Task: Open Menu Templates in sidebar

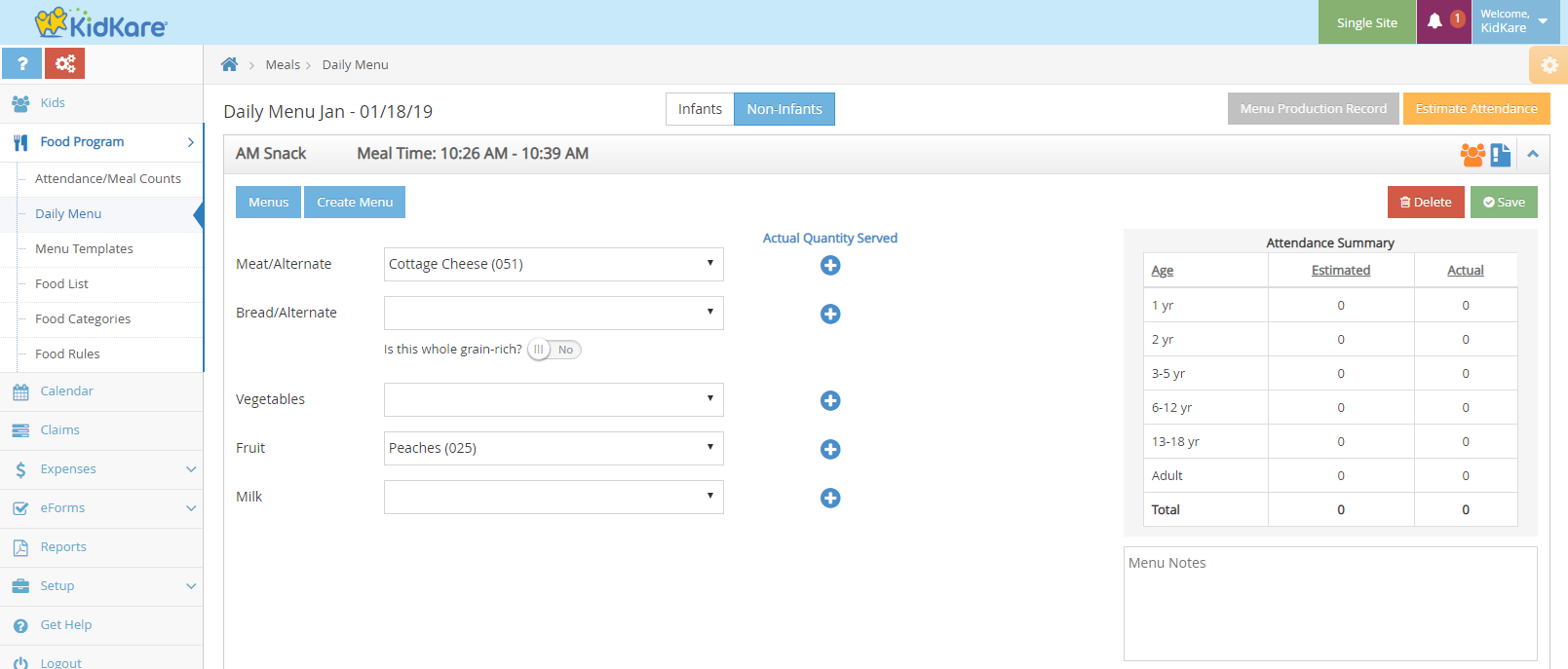Action: (84, 249)
